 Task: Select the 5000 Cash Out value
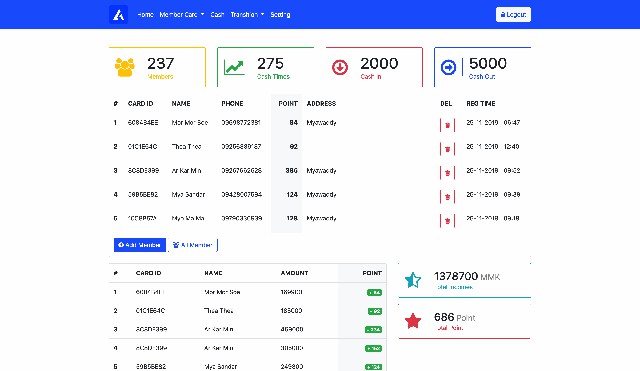click(488, 64)
